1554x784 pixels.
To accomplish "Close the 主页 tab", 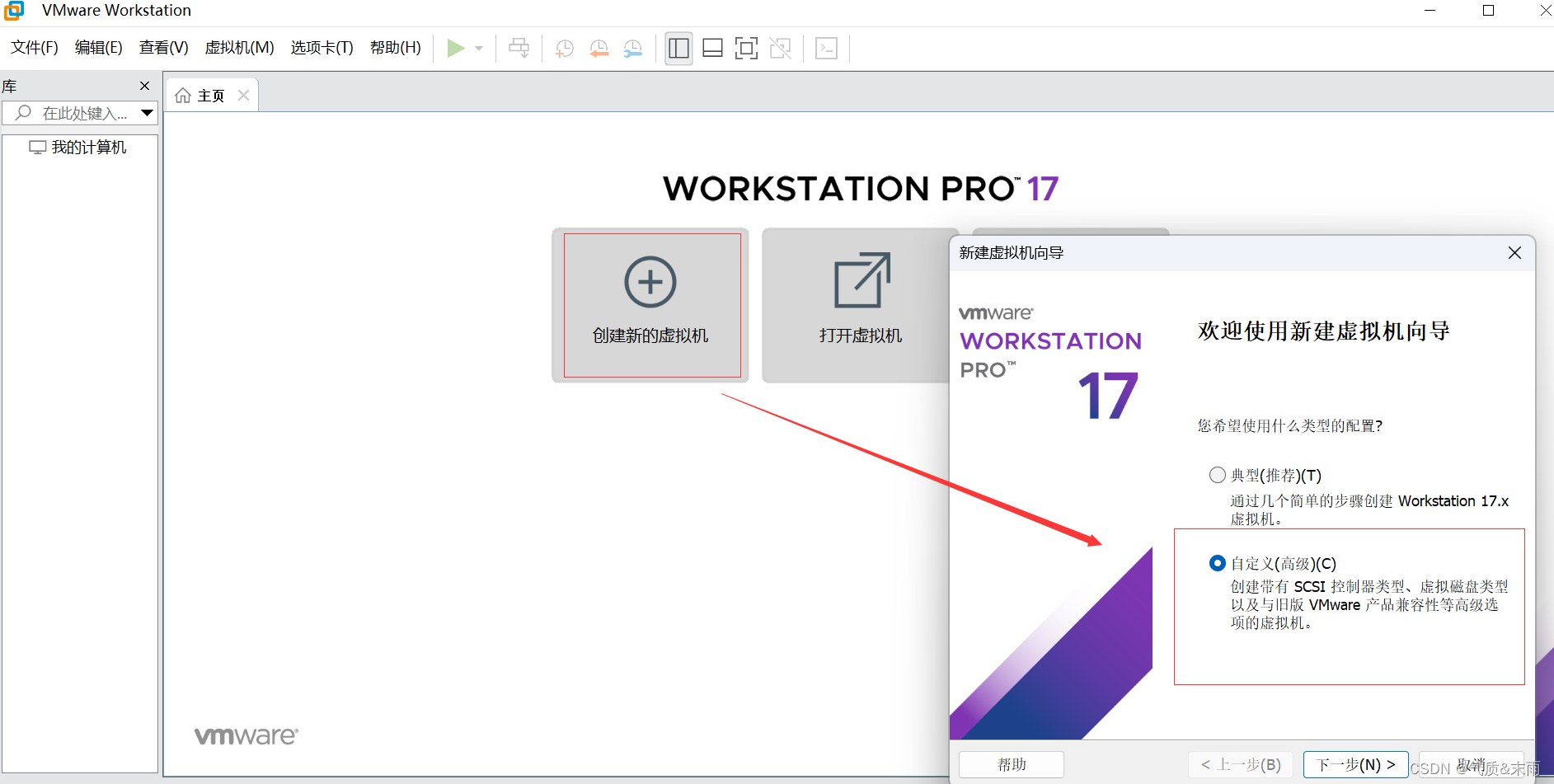I will (244, 95).
